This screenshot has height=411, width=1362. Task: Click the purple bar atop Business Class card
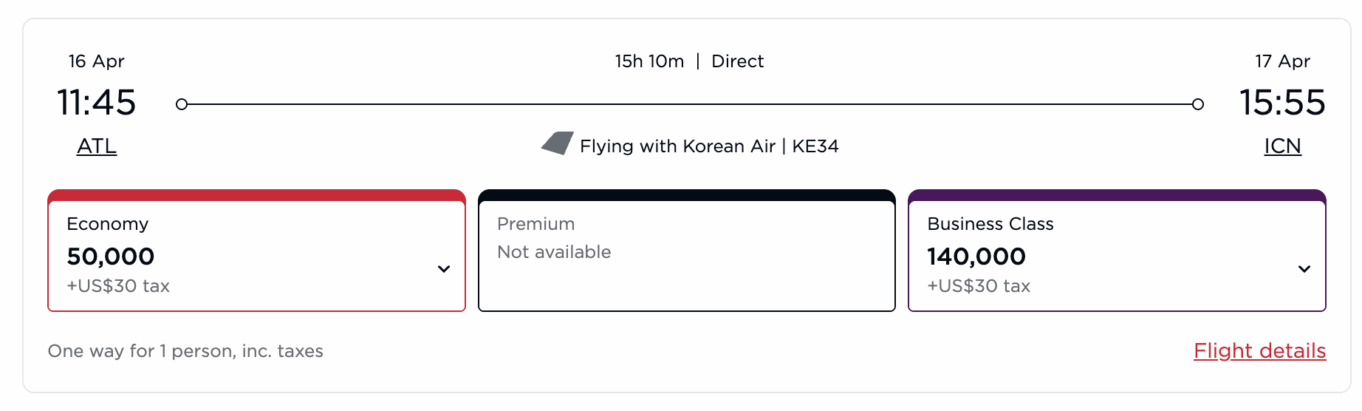tap(1116, 195)
